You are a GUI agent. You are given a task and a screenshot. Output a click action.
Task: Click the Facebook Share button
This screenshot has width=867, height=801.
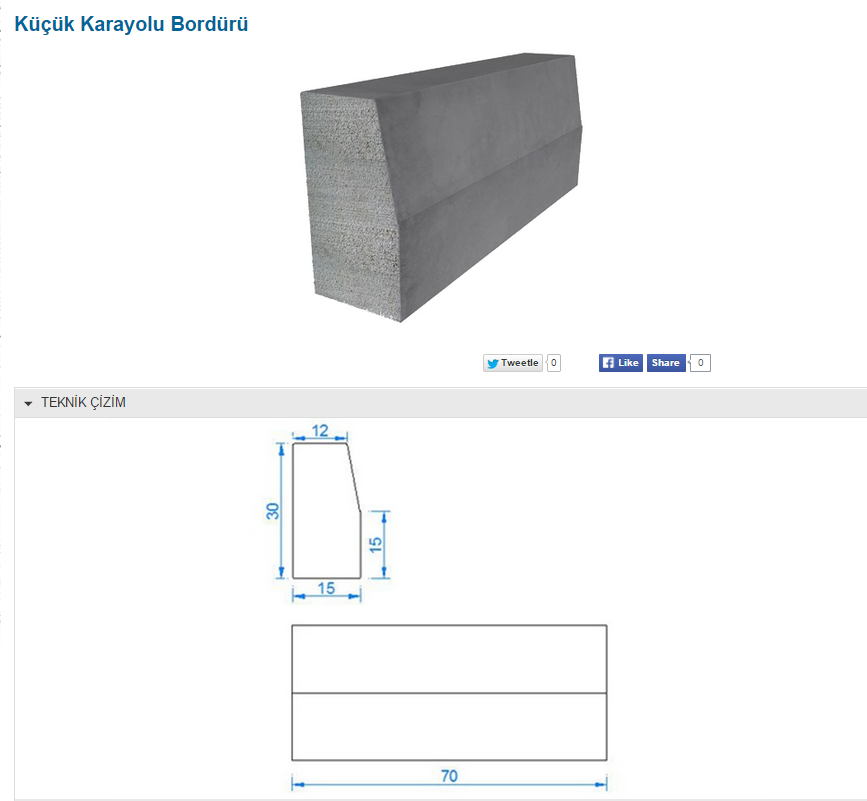pos(666,363)
